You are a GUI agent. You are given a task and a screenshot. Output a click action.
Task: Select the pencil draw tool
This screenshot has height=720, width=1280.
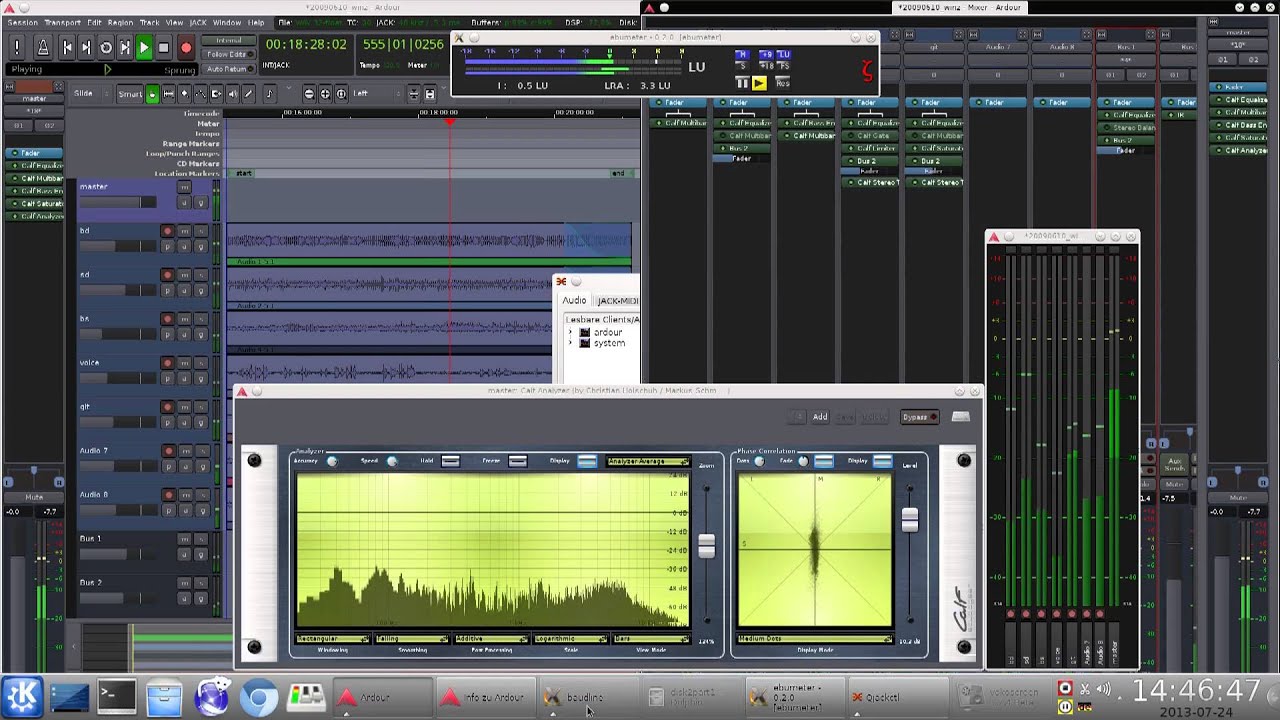(x=249, y=94)
